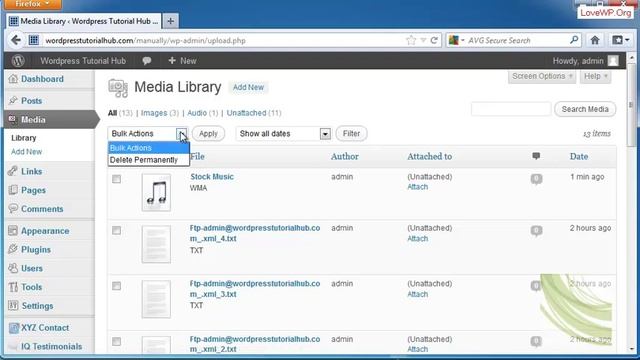Open the Stock Music file link
640x360 pixels.
[212, 176]
